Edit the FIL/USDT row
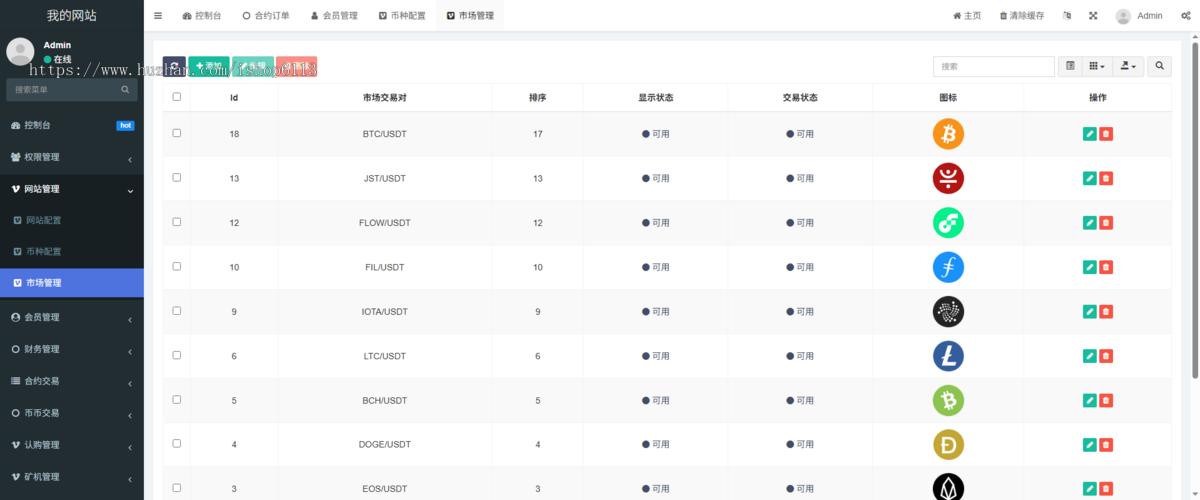Viewport: 1200px width, 500px height. point(1090,267)
